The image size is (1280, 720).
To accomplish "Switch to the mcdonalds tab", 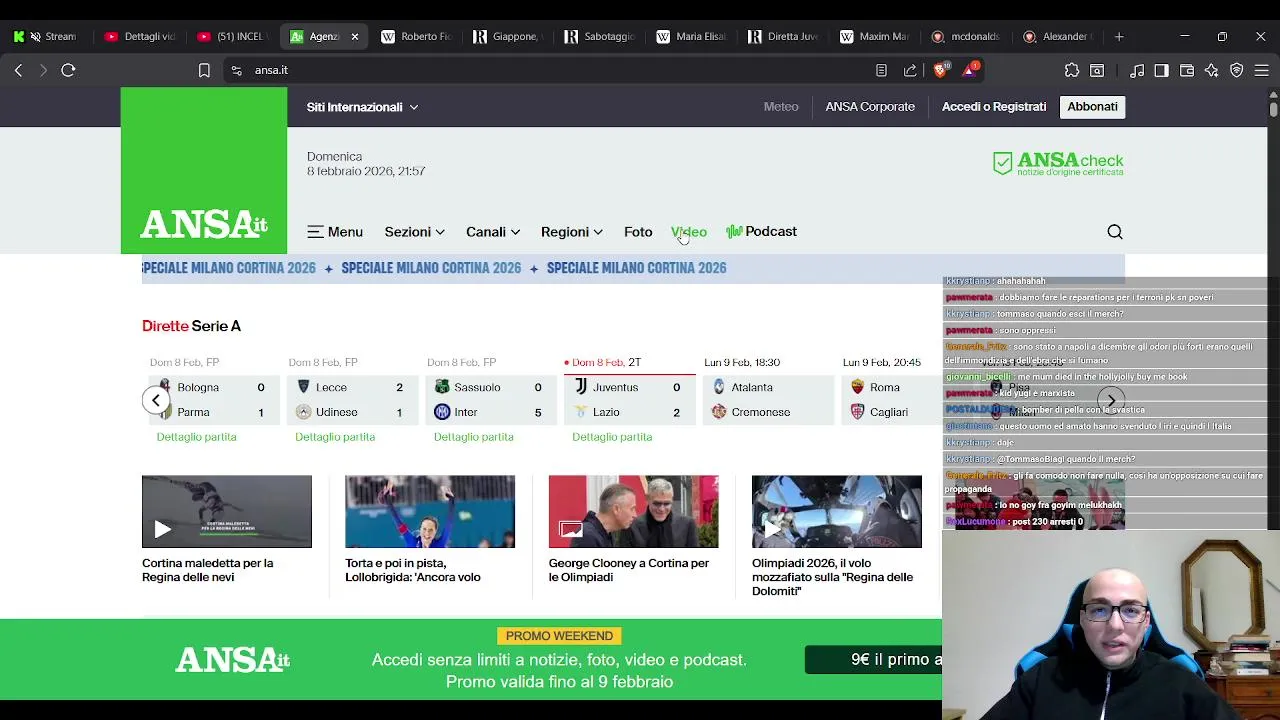I will 965,36.
